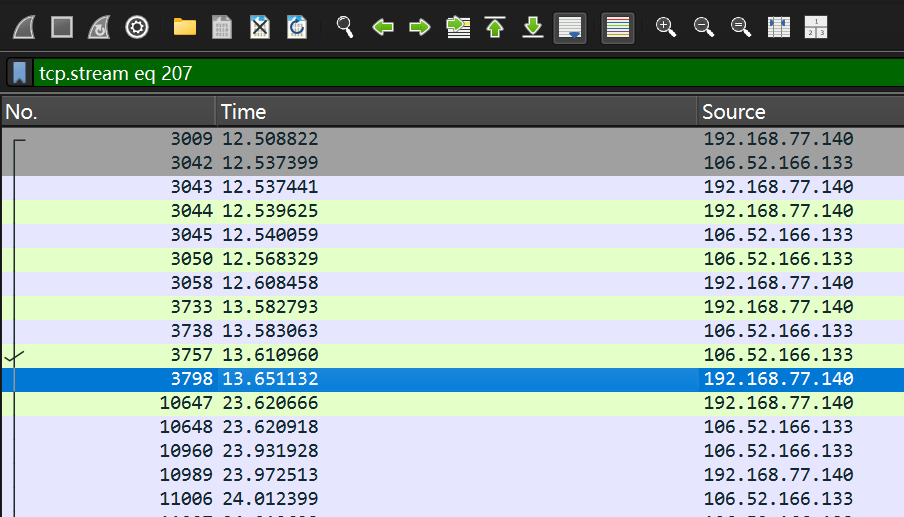Image resolution: width=904 pixels, height=517 pixels.
Task: Jump to the first packet
Action: coord(495,27)
